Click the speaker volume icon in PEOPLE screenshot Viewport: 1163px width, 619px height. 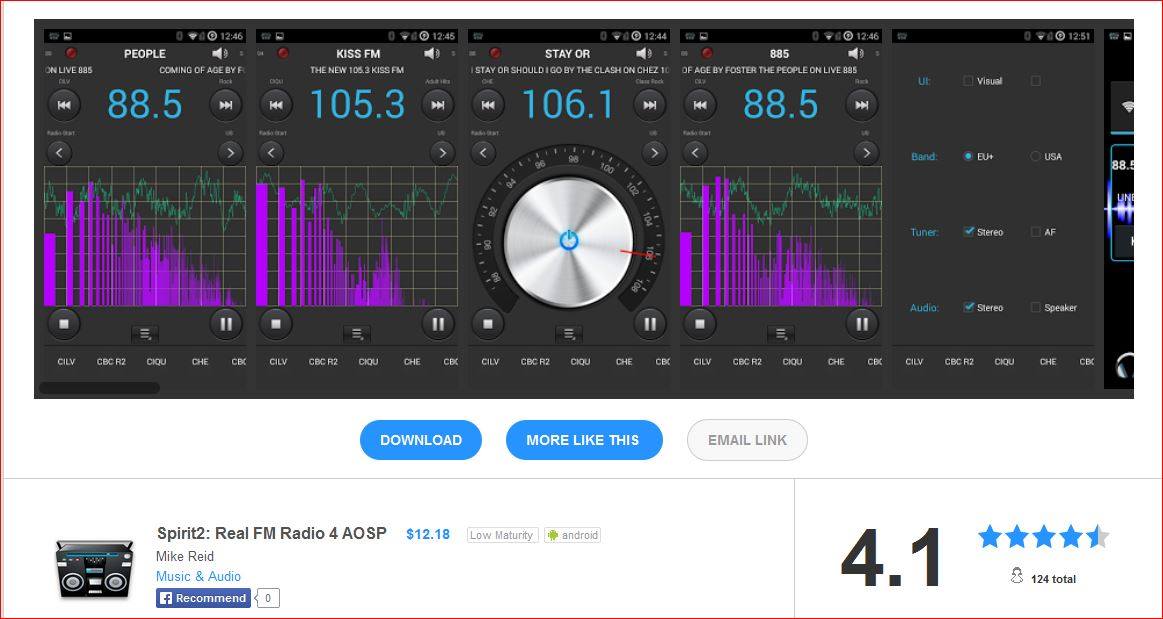click(x=220, y=53)
